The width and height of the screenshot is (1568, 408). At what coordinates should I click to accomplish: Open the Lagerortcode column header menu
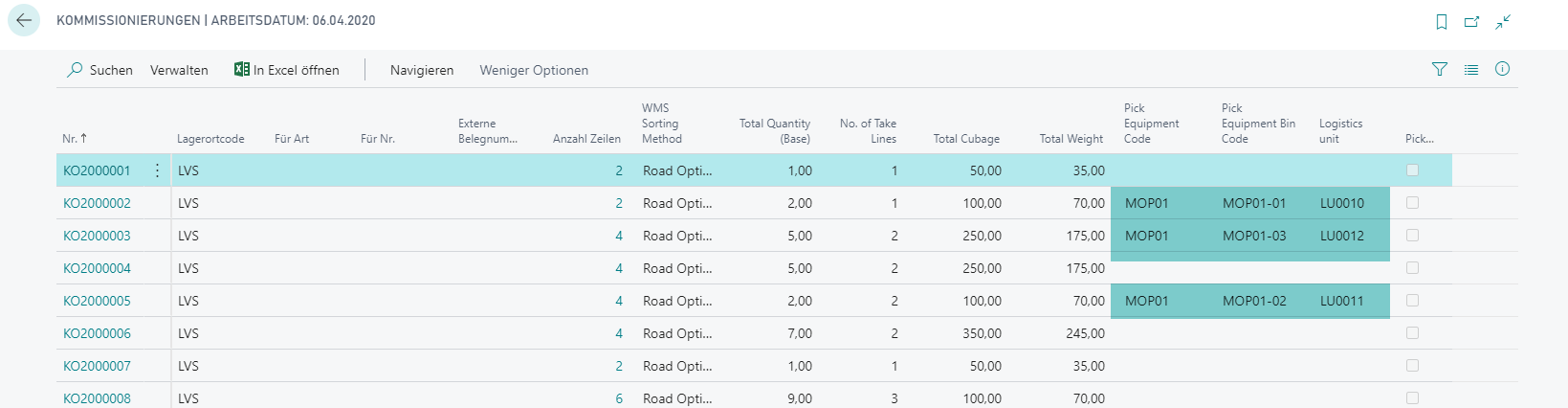210,139
